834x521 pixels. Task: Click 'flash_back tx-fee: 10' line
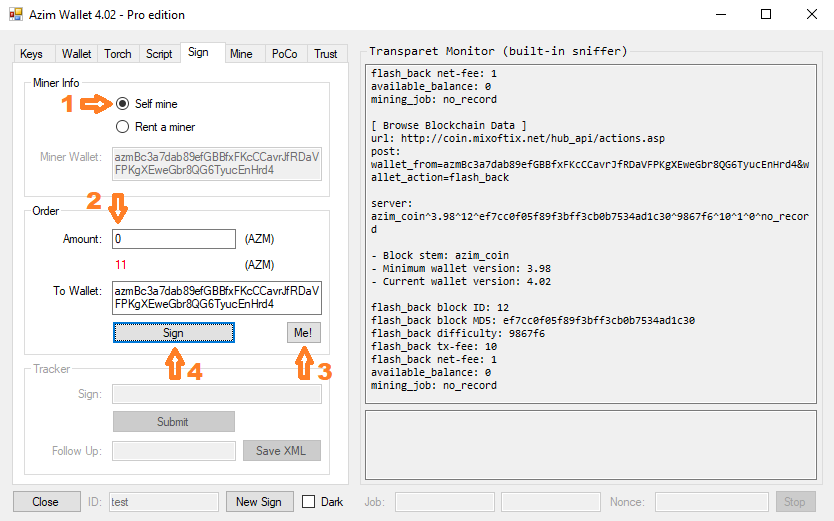tap(434, 346)
